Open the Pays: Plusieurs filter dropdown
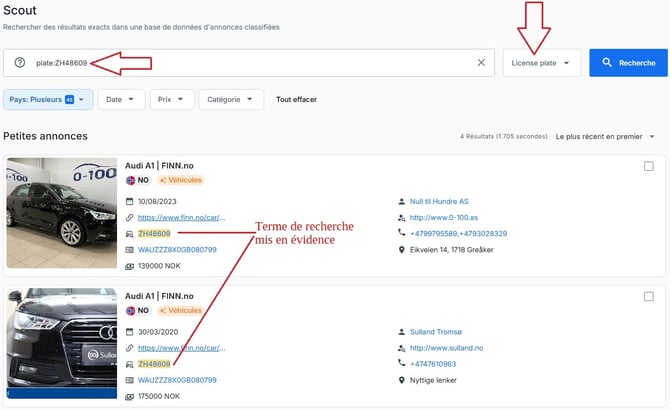The height and width of the screenshot is (410, 670). click(48, 100)
